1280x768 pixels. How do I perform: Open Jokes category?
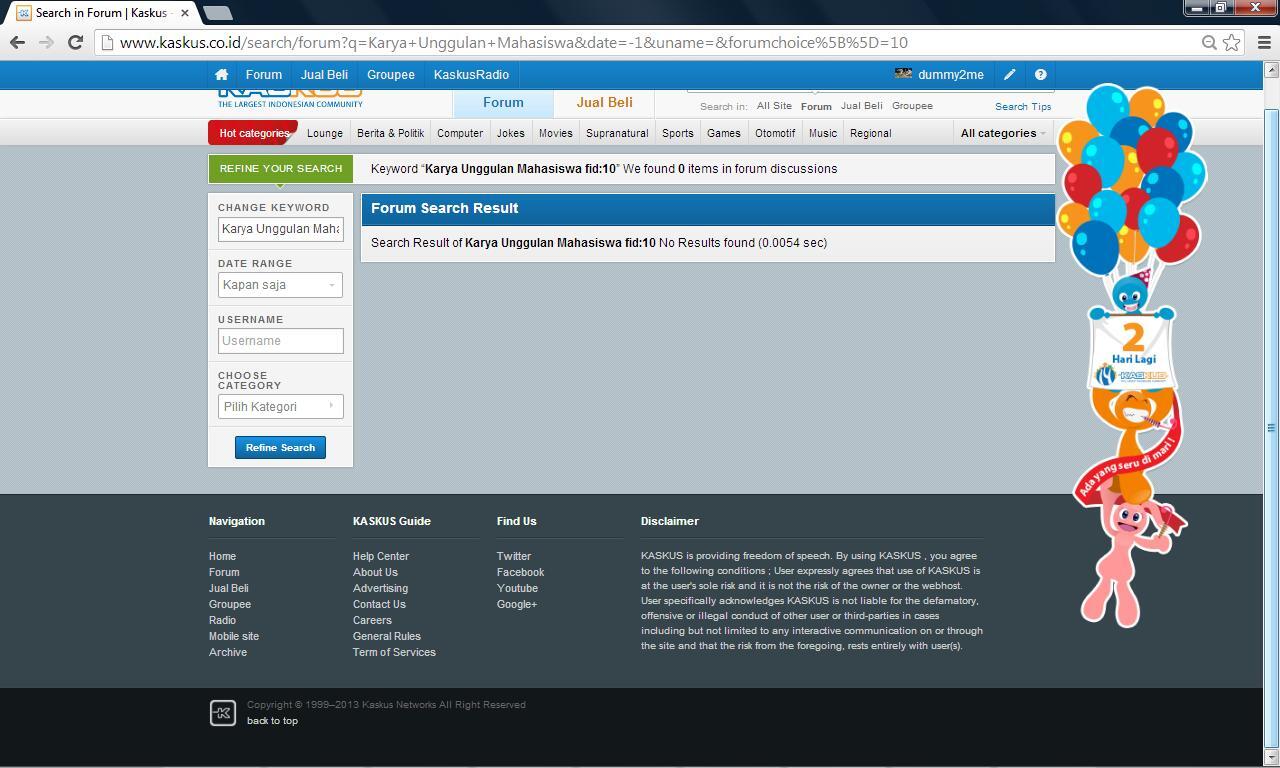pyautogui.click(x=511, y=133)
